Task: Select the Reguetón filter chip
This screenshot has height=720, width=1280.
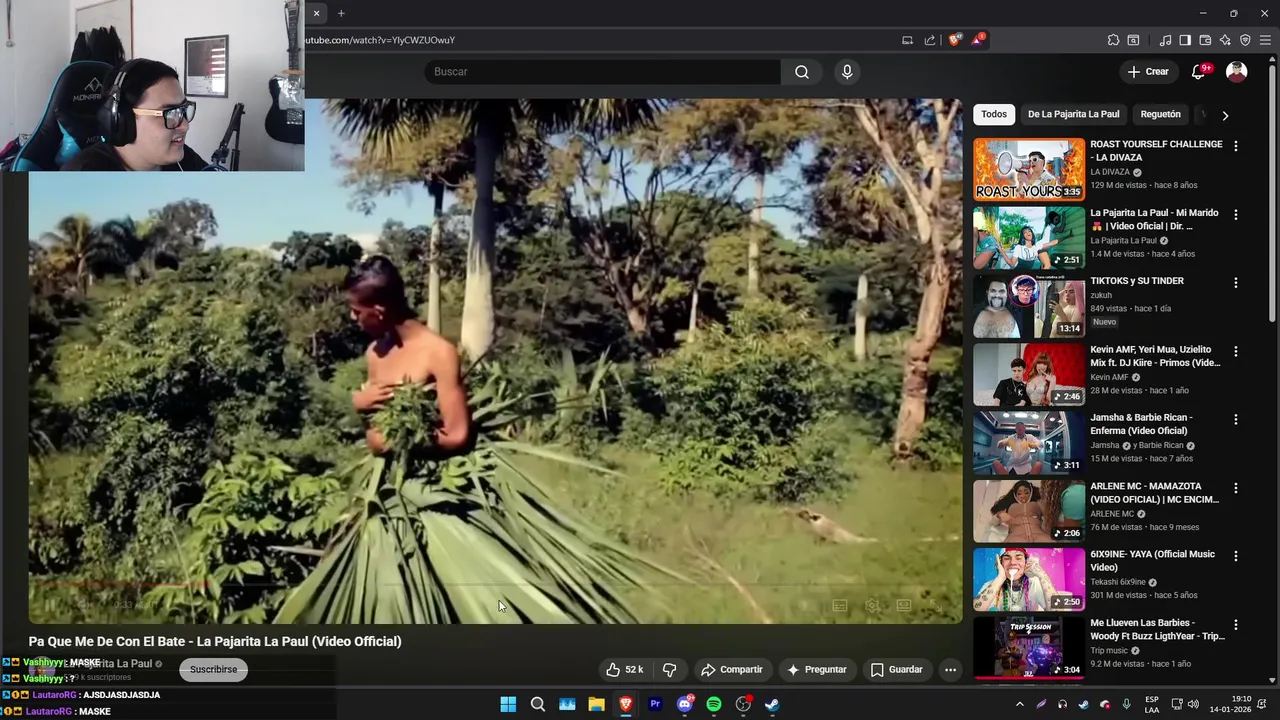Action: (1161, 114)
